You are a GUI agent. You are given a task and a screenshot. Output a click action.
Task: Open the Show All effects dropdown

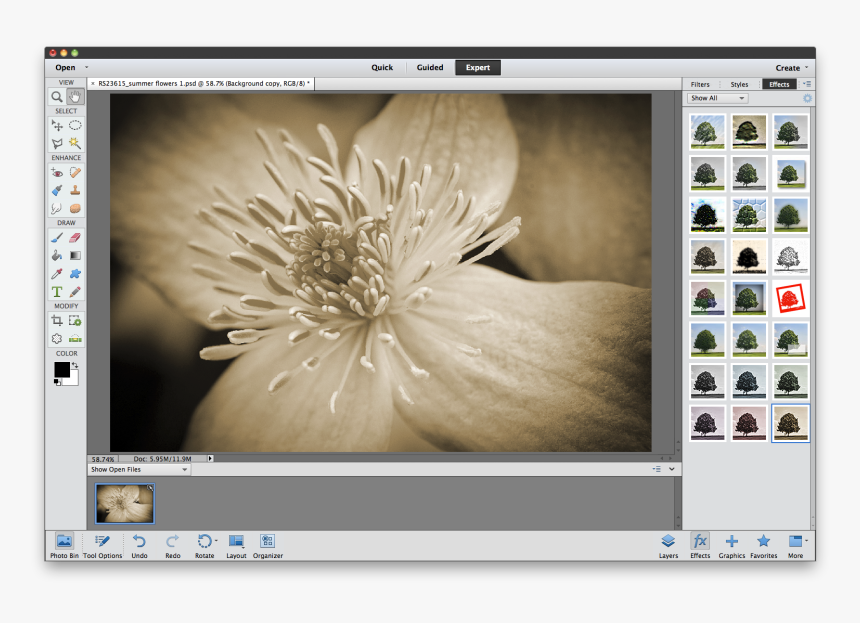716,98
